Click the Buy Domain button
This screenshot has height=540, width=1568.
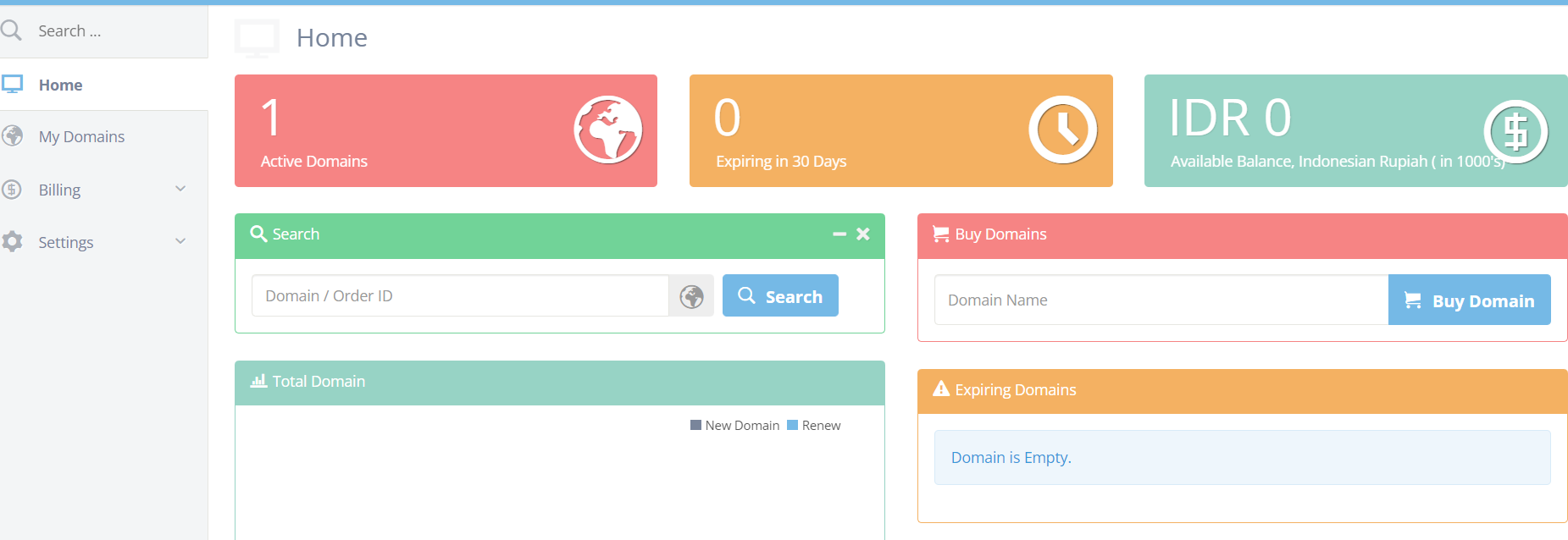[1470, 300]
